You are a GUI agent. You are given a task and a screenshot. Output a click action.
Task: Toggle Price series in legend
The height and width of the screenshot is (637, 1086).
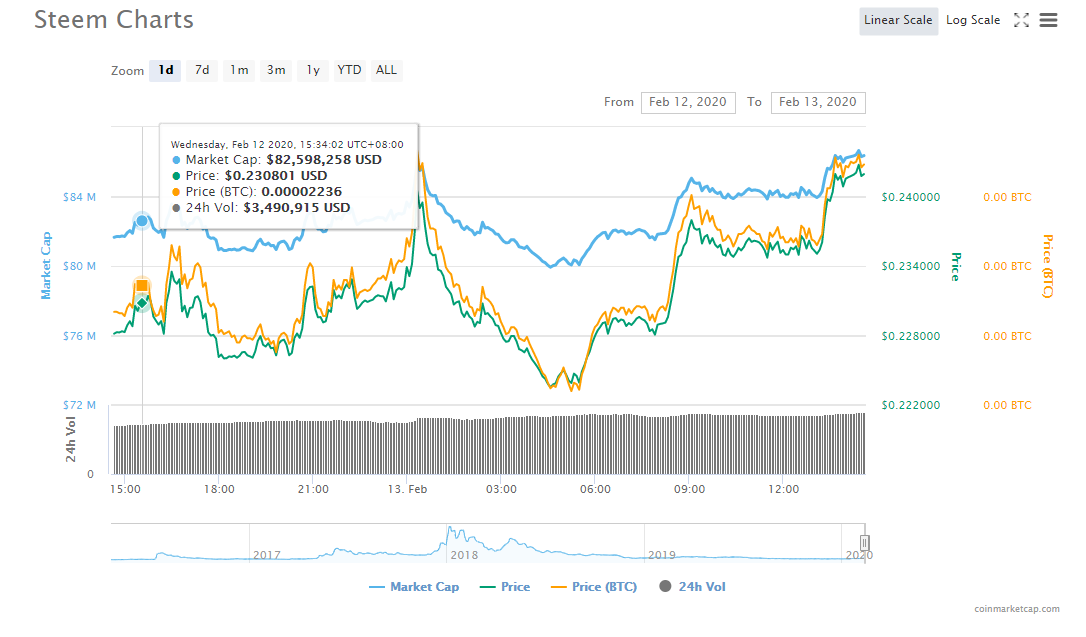[505, 587]
